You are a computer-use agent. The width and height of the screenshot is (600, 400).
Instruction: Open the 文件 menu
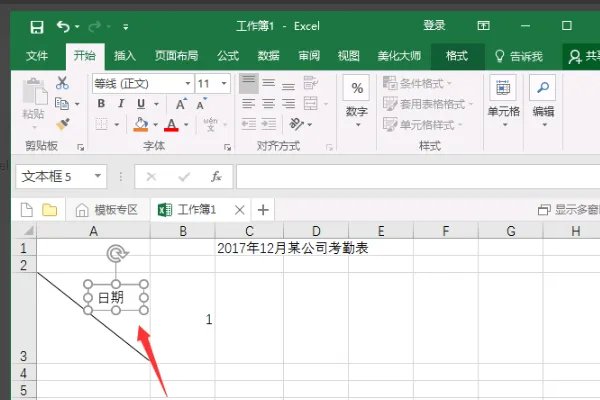(x=37, y=56)
